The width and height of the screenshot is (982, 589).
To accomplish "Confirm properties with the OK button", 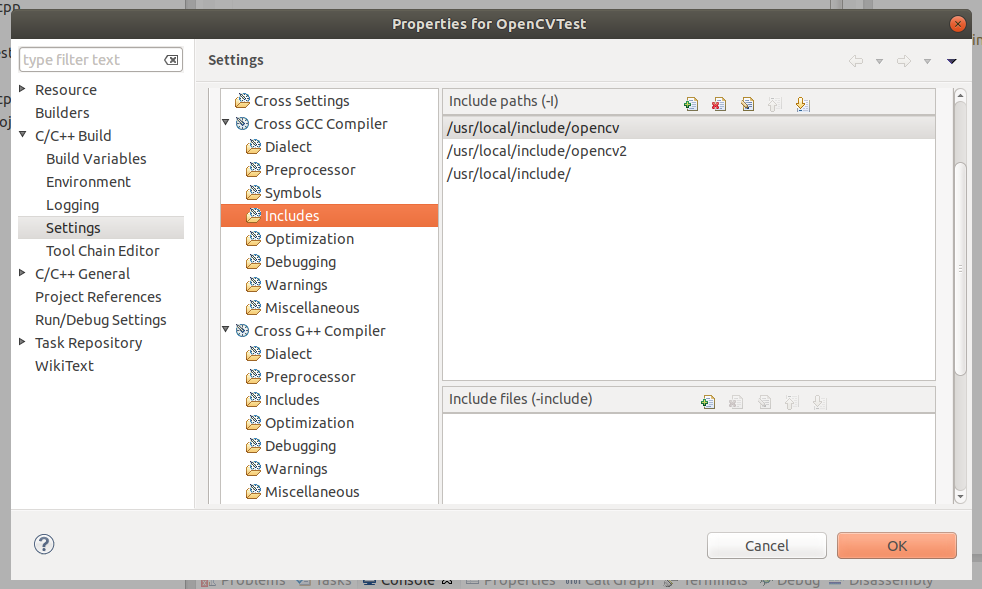I will tap(897, 546).
